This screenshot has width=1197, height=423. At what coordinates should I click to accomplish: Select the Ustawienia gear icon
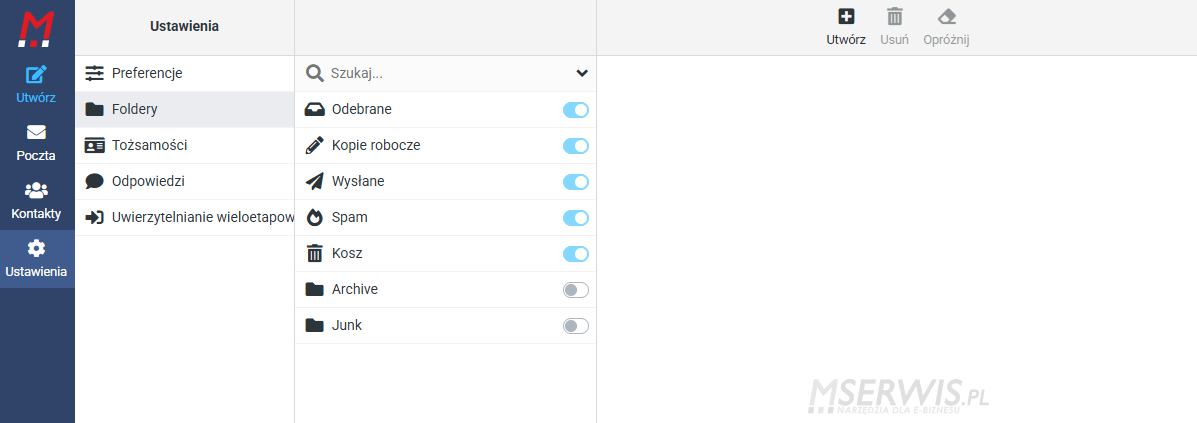[36, 248]
